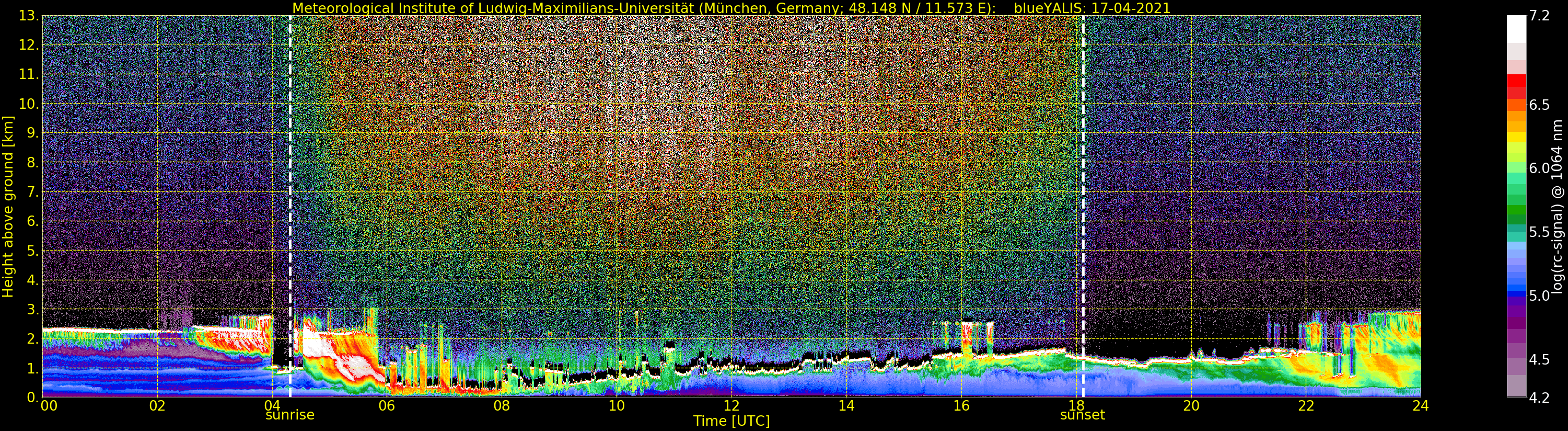Click the '20' time tick label
The height and width of the screenshot is (431, 1568).
1191,405
